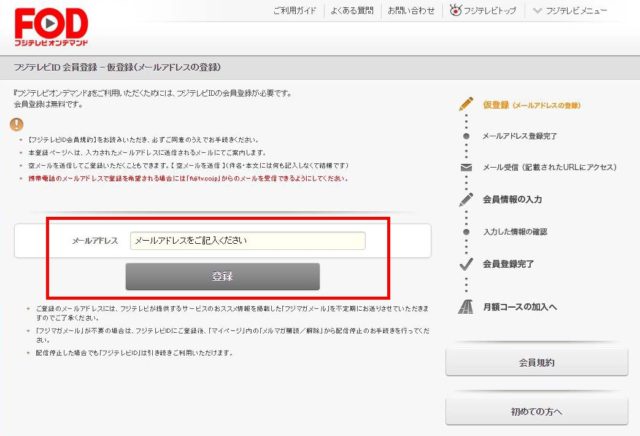The width and height of the screenshot is (640, 436).
Task: Open the ご利用ガイド link
Action: [x=295, y=11]
